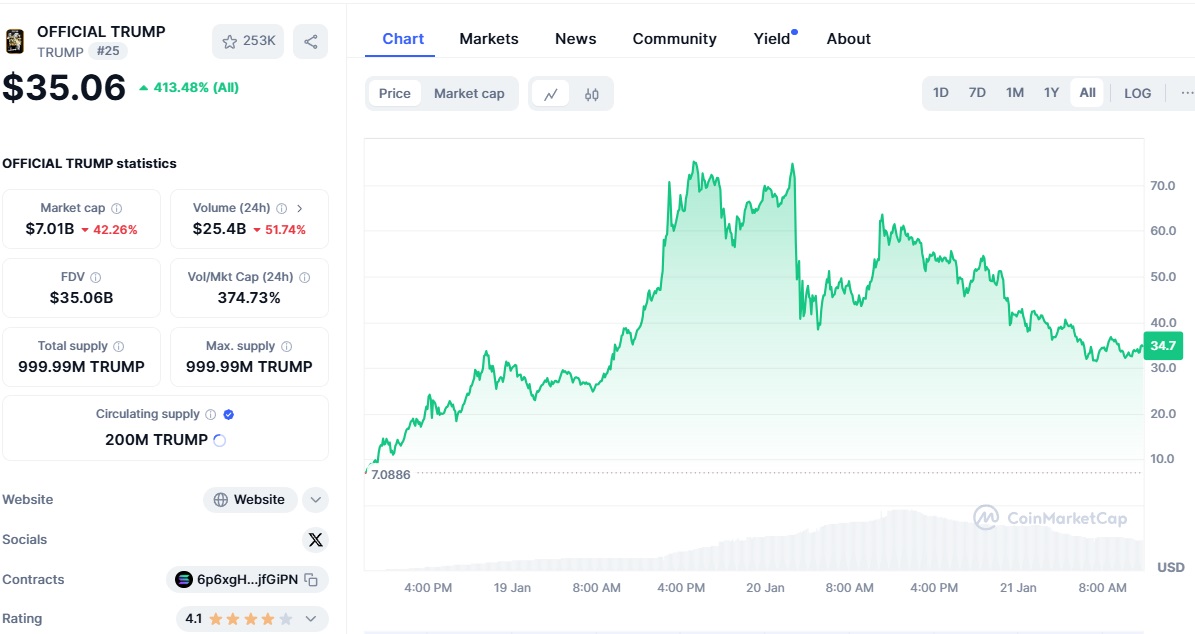
Task: Click the 200M TRUMP circulating supply
Action: [x=156, y=440]
